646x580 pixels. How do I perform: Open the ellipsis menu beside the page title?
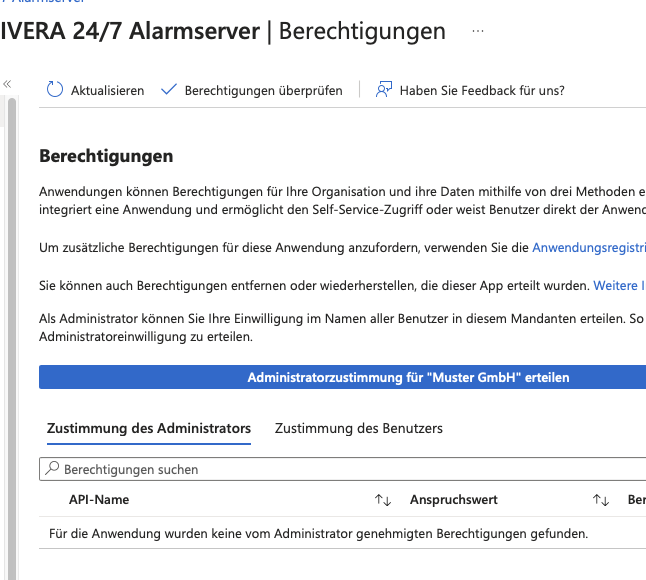[x=478, y=31]
